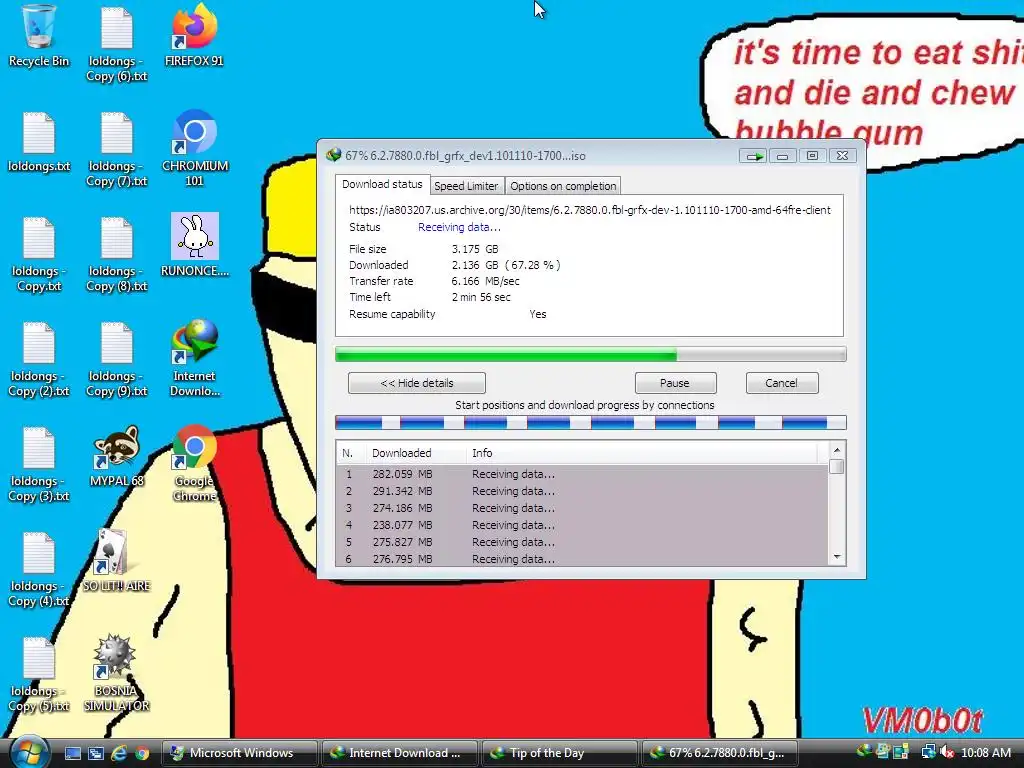Select the loldongs - Copy (7).txt file
Viewport: 1024px width, 768px height.
coord(116,150)
